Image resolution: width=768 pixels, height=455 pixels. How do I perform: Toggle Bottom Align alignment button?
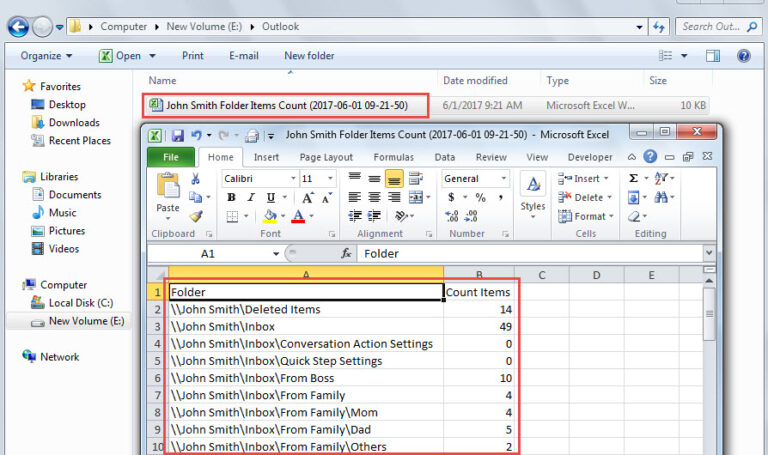pos(393,179)
